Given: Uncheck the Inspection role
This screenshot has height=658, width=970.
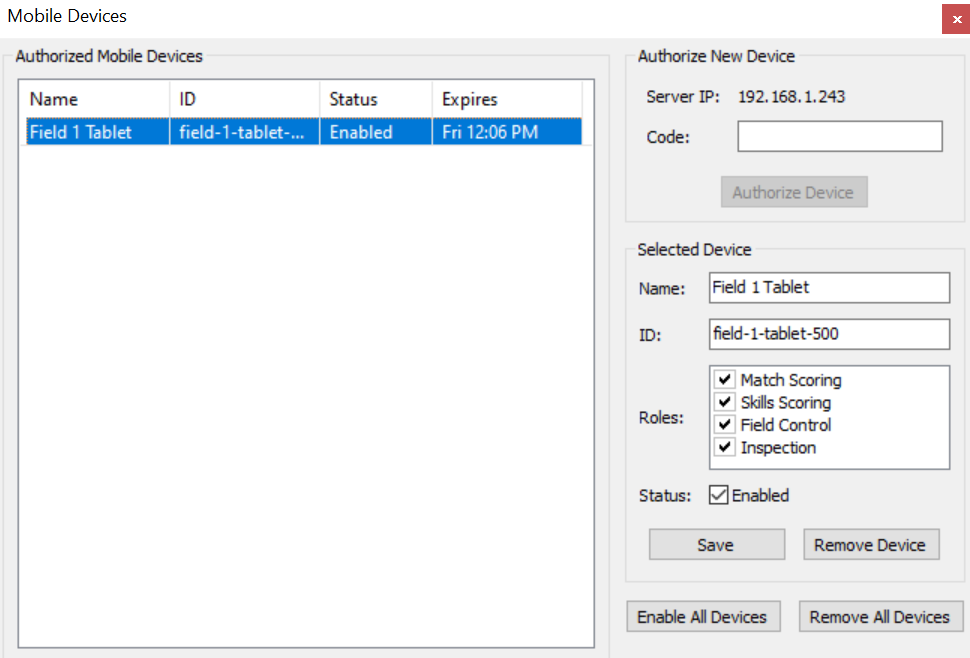Looking at the screenshot, I should [725, 447].
